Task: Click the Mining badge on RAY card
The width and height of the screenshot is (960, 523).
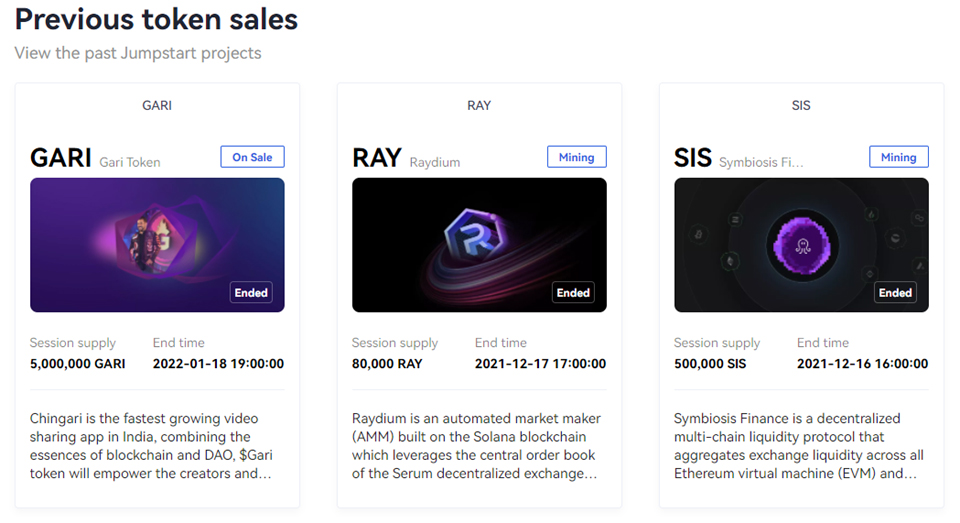Action: click(577, 157)
